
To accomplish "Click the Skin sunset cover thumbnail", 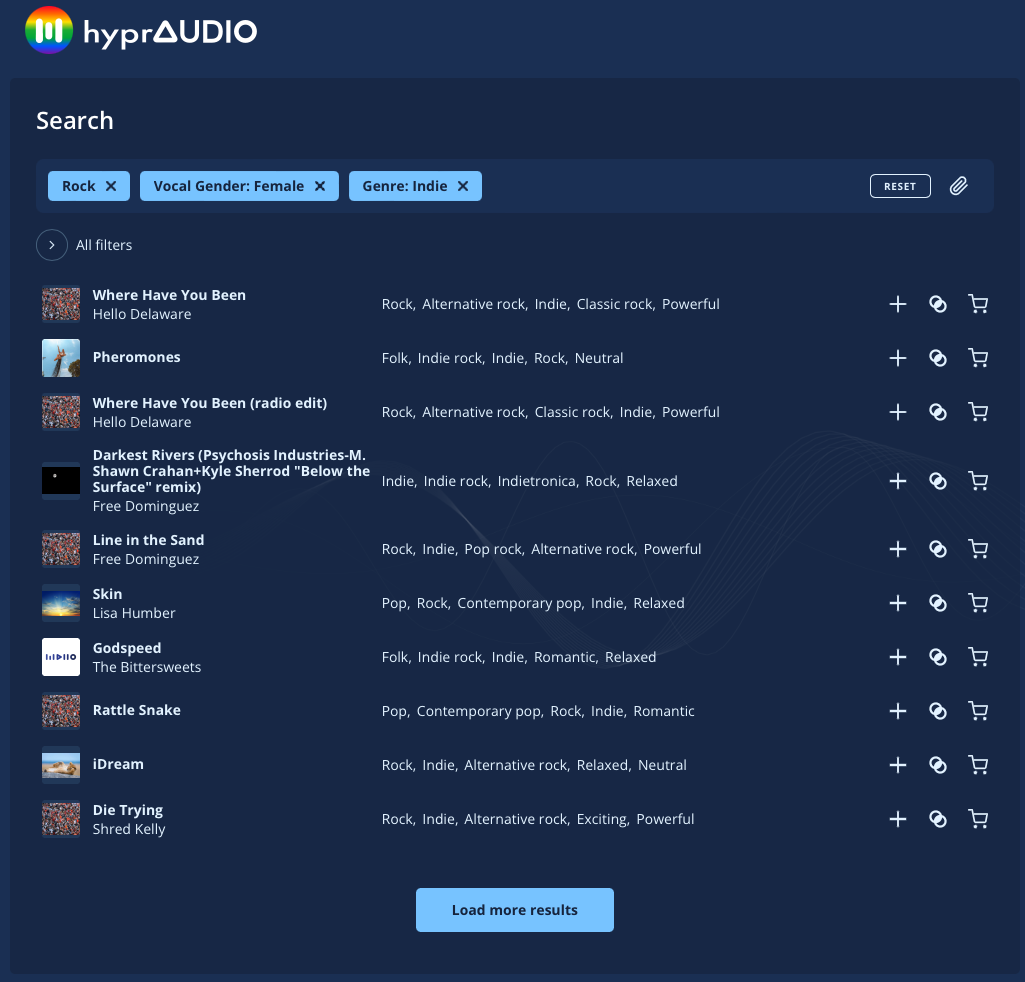I will tap(61, 603).
